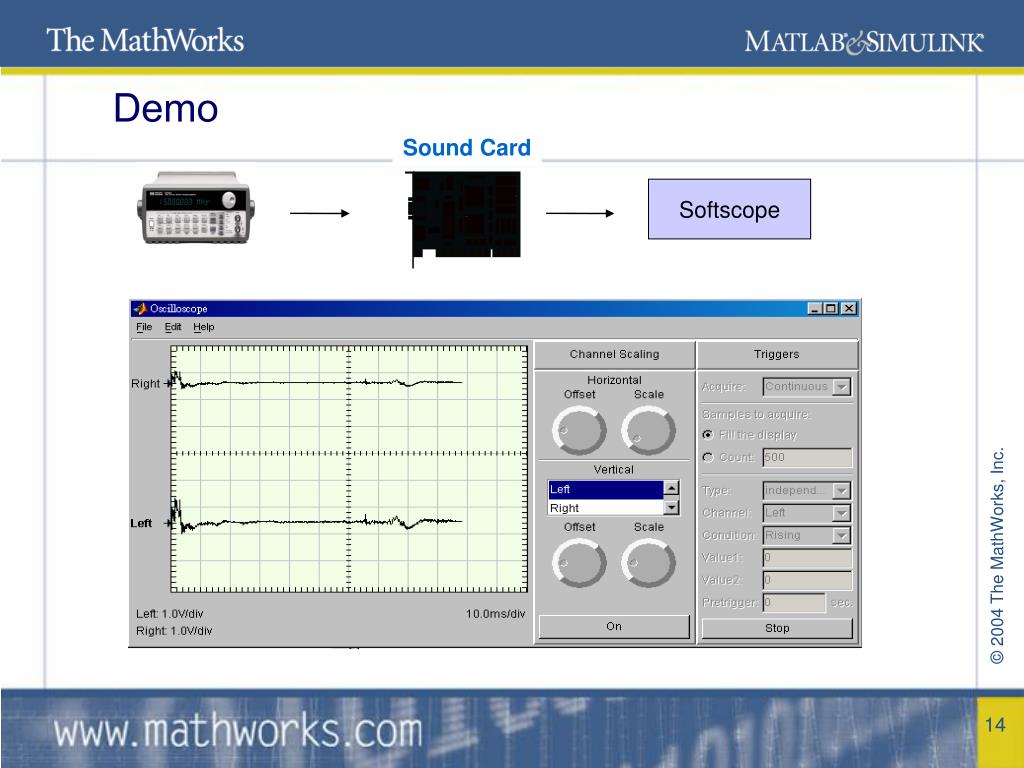Select the Count radio button
Viewport: 1024px width, 768px height.
pyautogui.click(x=708, y=457)
